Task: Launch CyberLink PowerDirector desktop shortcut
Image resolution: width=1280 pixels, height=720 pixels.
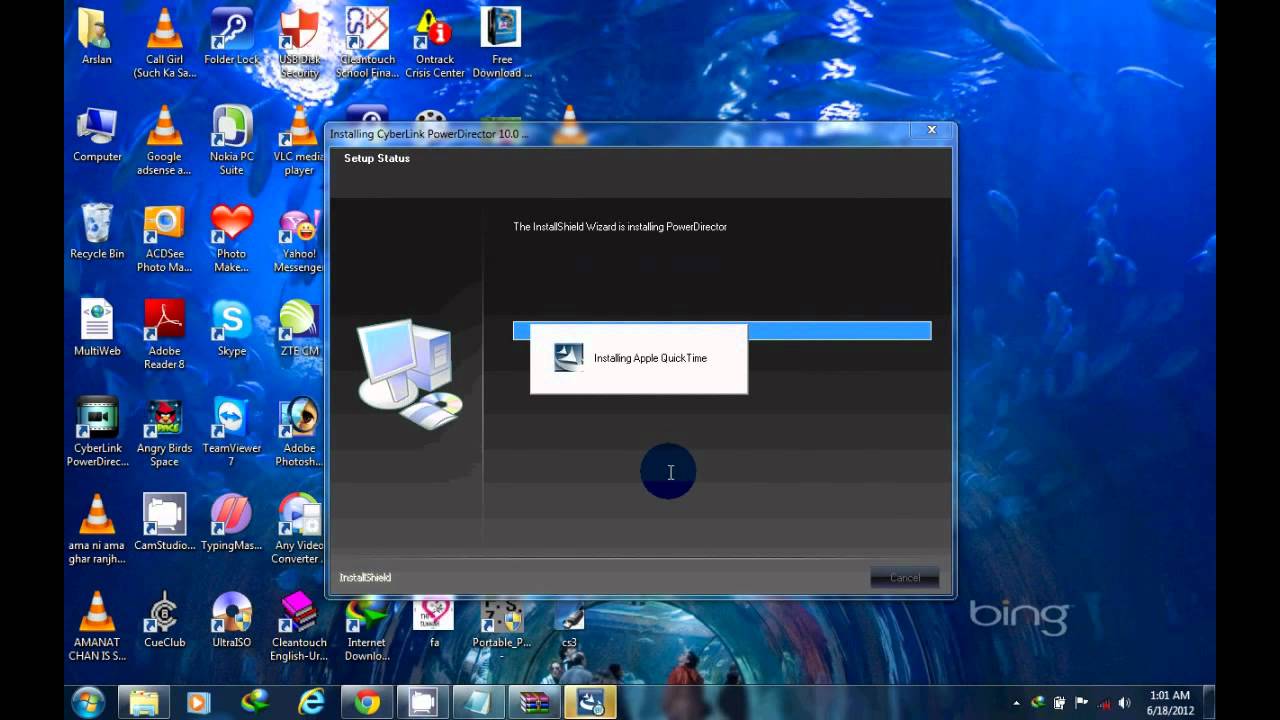Action: (x=97, y=431)
